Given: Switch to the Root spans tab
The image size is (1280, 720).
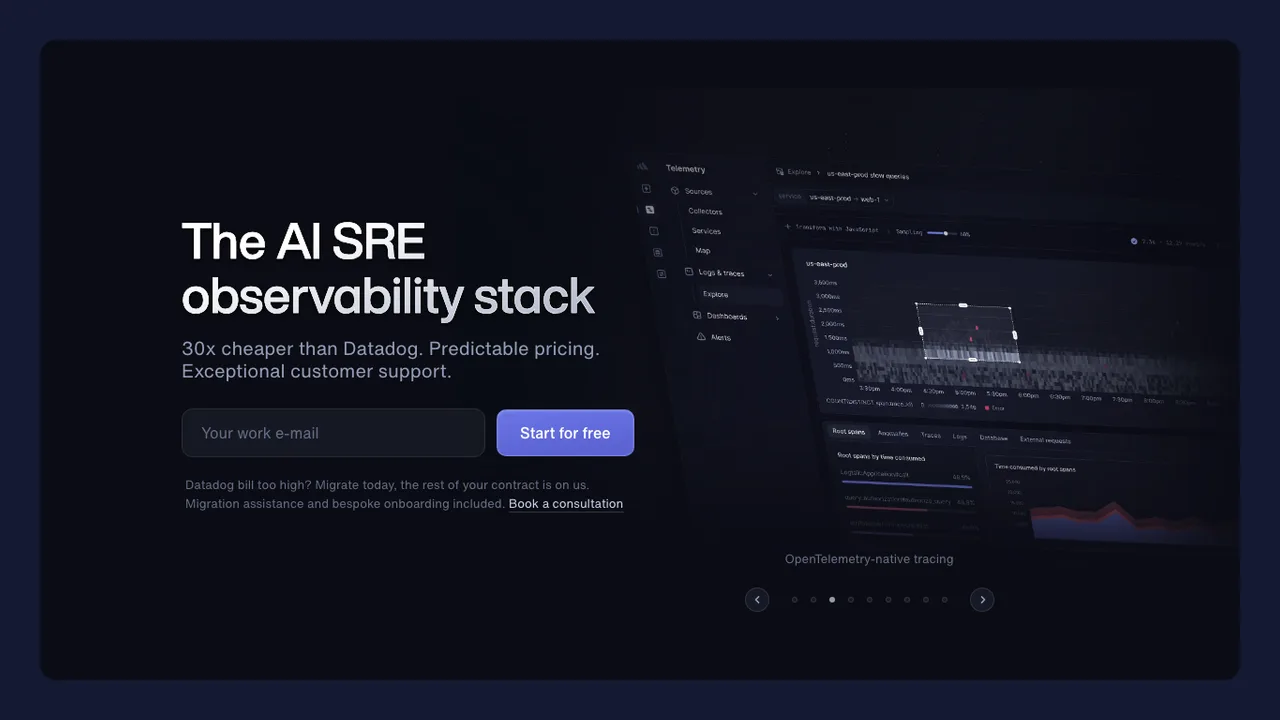Looking at the screenshot, I should [849, 432].
